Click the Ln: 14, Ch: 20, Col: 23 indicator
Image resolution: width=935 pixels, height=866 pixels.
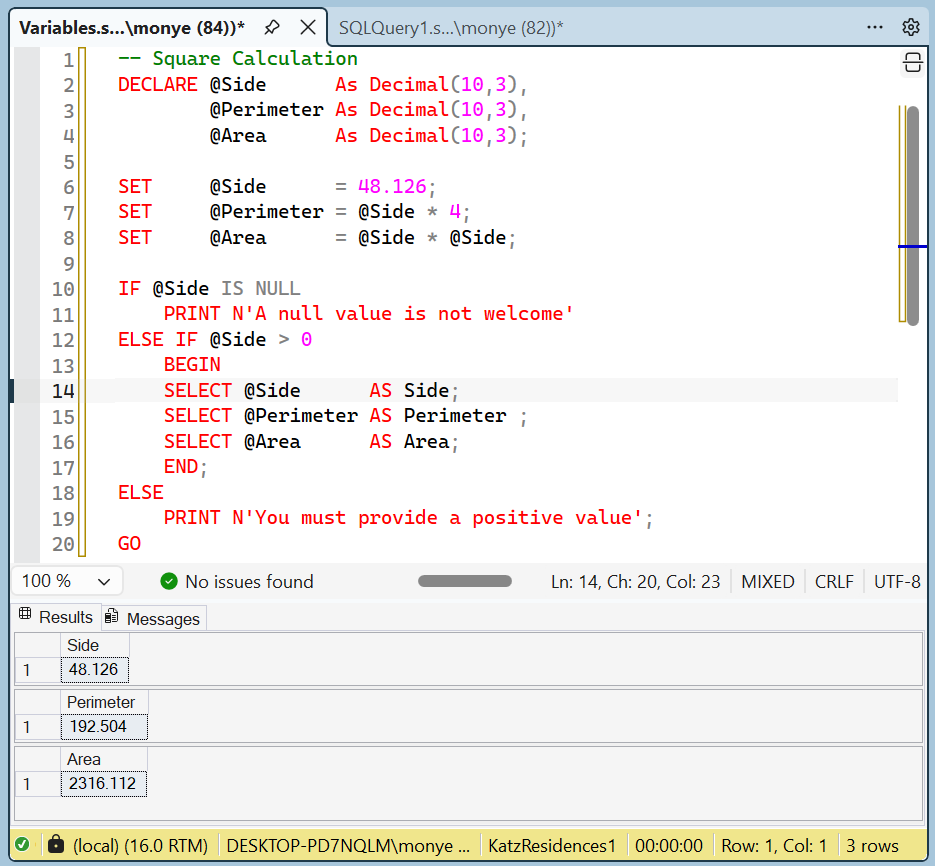tap(635, 582)
